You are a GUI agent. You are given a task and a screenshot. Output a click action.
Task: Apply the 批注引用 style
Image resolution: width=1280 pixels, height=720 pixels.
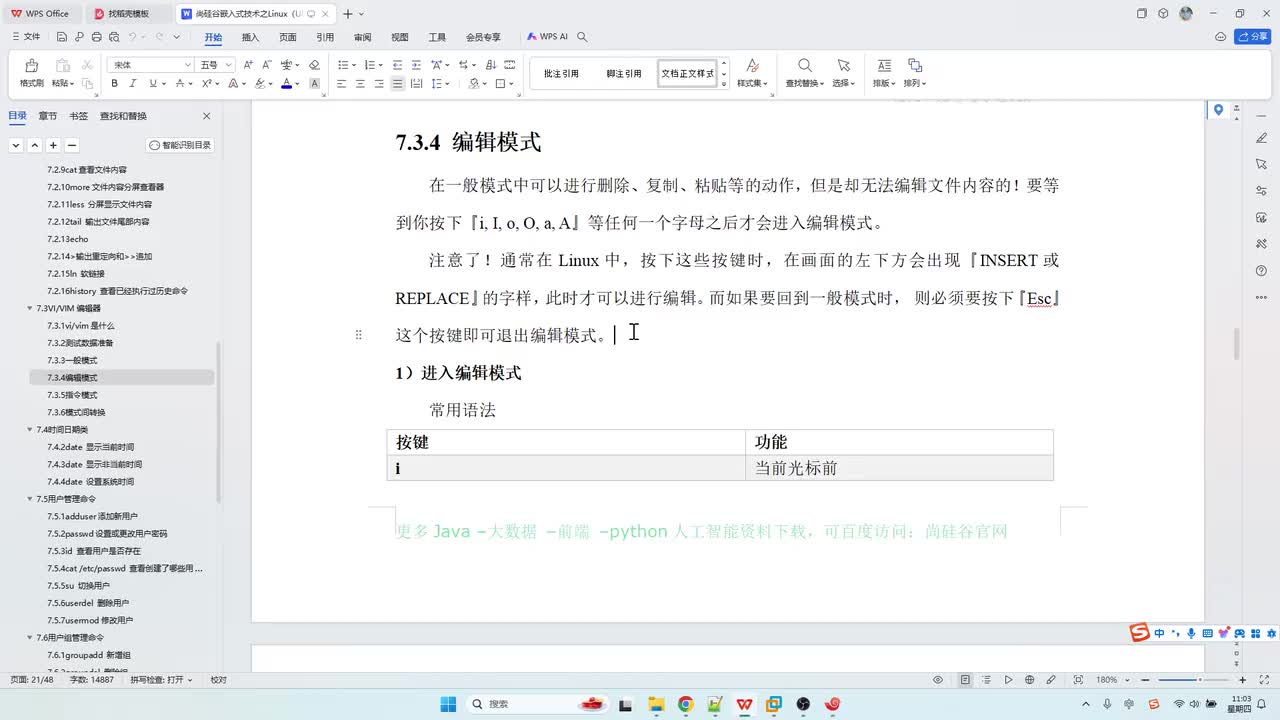click(x=561, y=73)
